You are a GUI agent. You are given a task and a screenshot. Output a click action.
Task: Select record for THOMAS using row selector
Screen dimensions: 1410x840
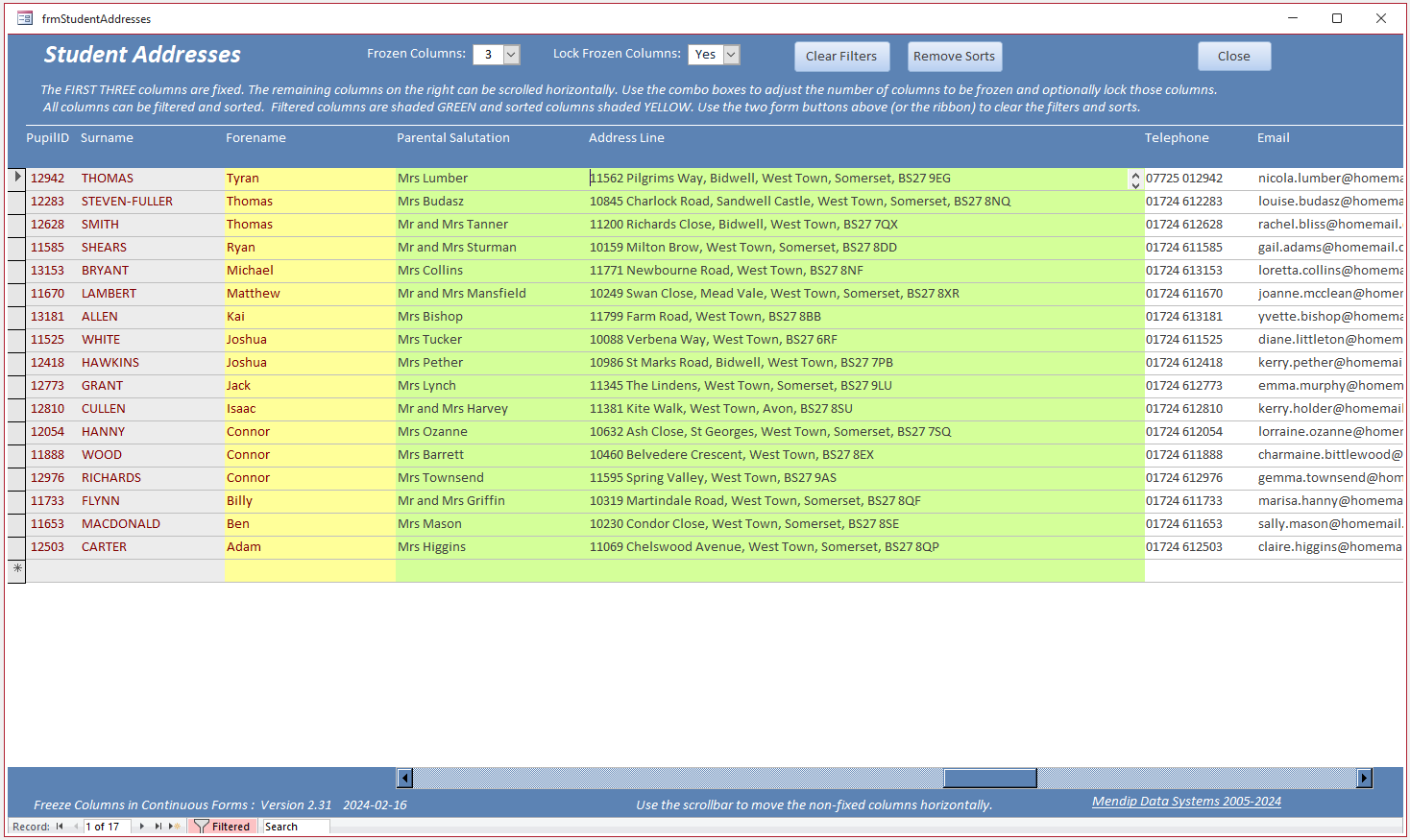click(x=17, y=178)
